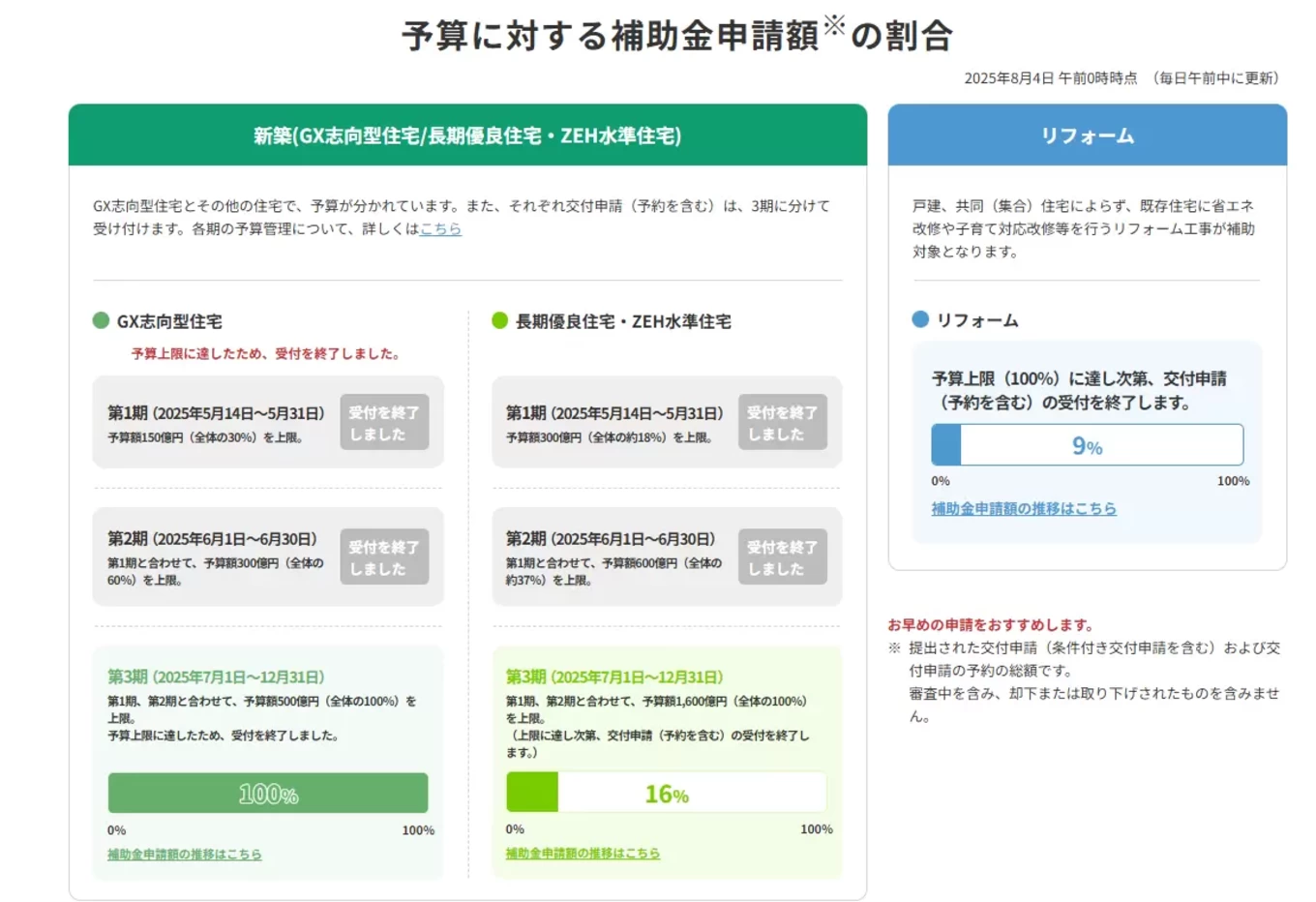Click 長期優良住宅 第2期 (2025年6月1日〜6月30日) text
The image size is (1316, 902).
coord(611,539)
